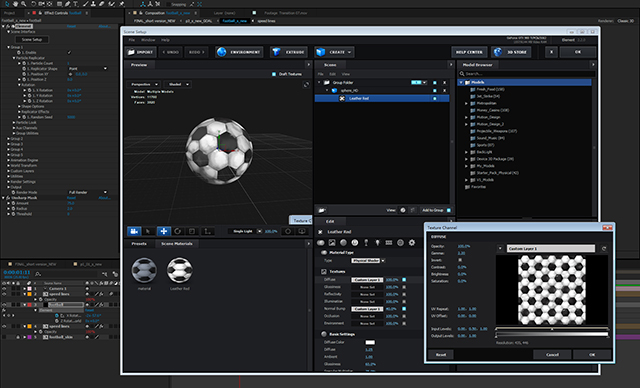Screen dimensions: 640x388
Task: Select the Puppet Pin tool in After Effects toolbar
Action: coord(122,4)
